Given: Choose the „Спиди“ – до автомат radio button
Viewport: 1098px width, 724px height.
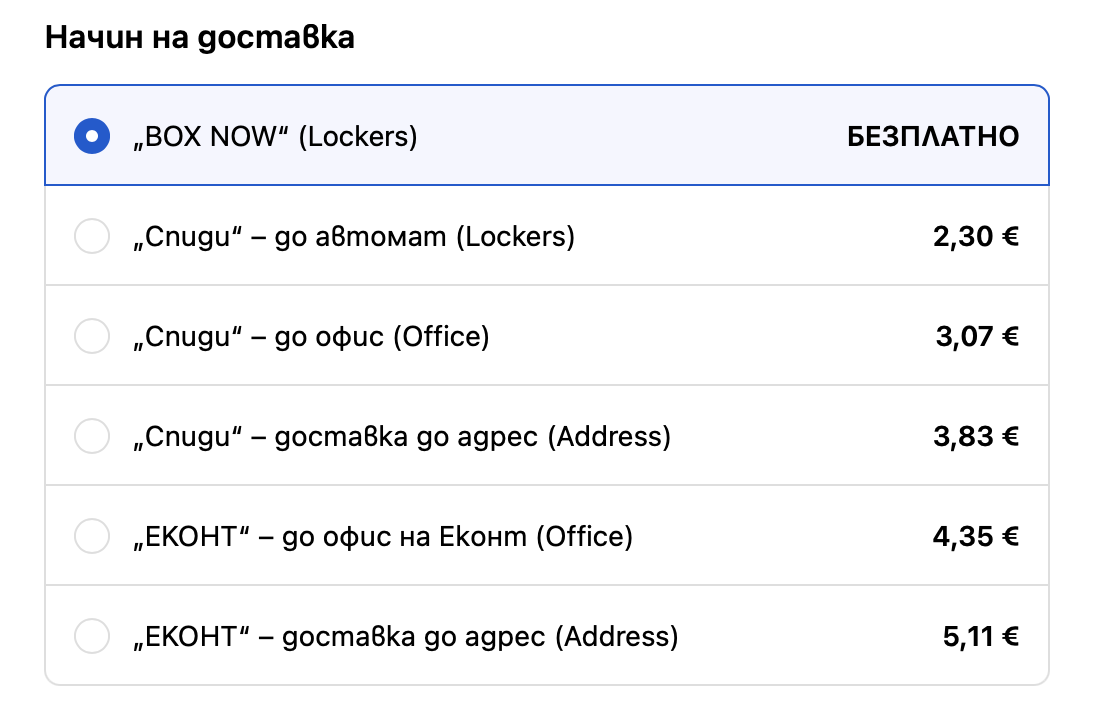Looking at the screenshot, I should 92,237.
